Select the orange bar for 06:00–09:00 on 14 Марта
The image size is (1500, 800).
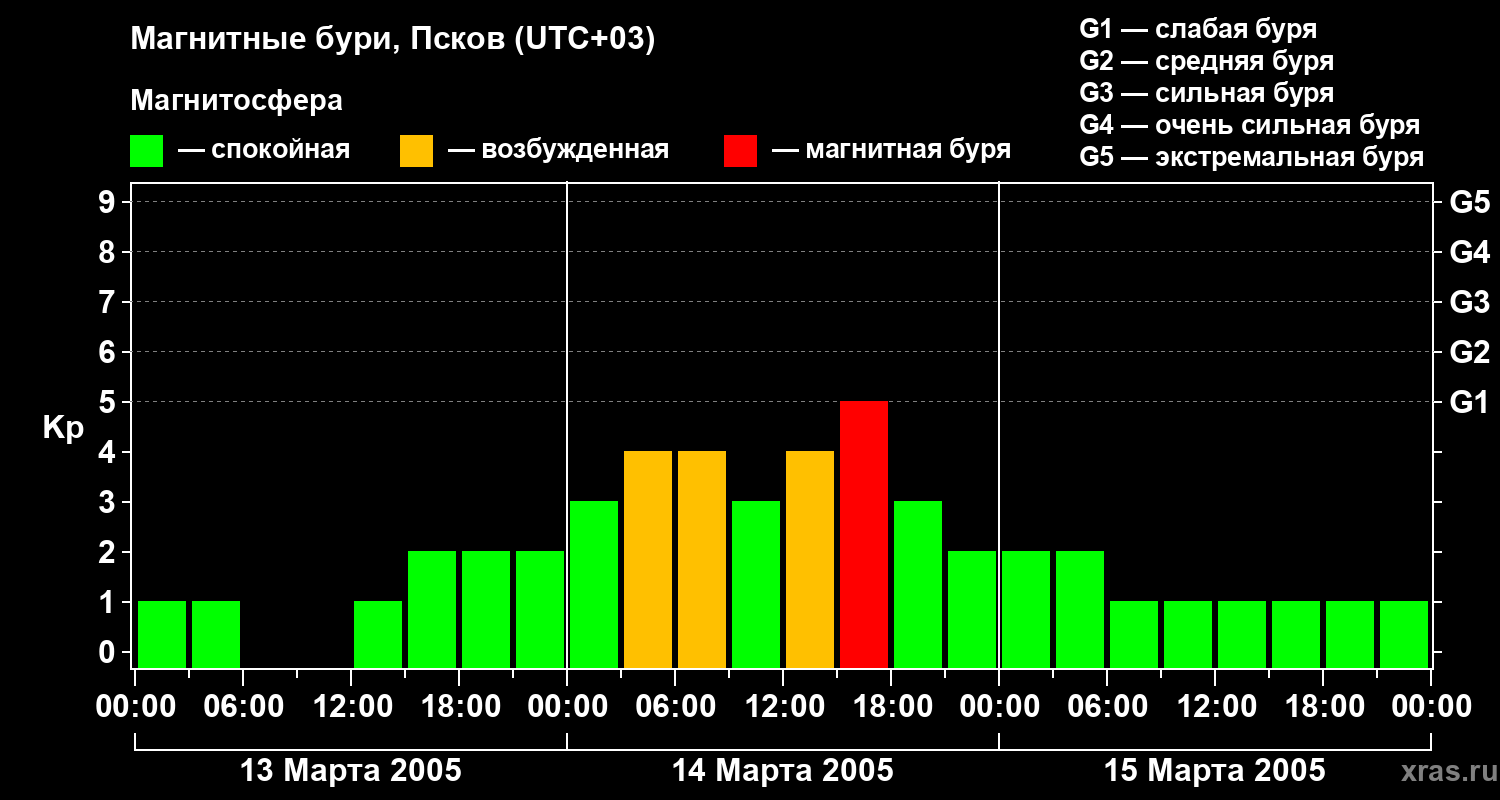(x=702, y=559)
